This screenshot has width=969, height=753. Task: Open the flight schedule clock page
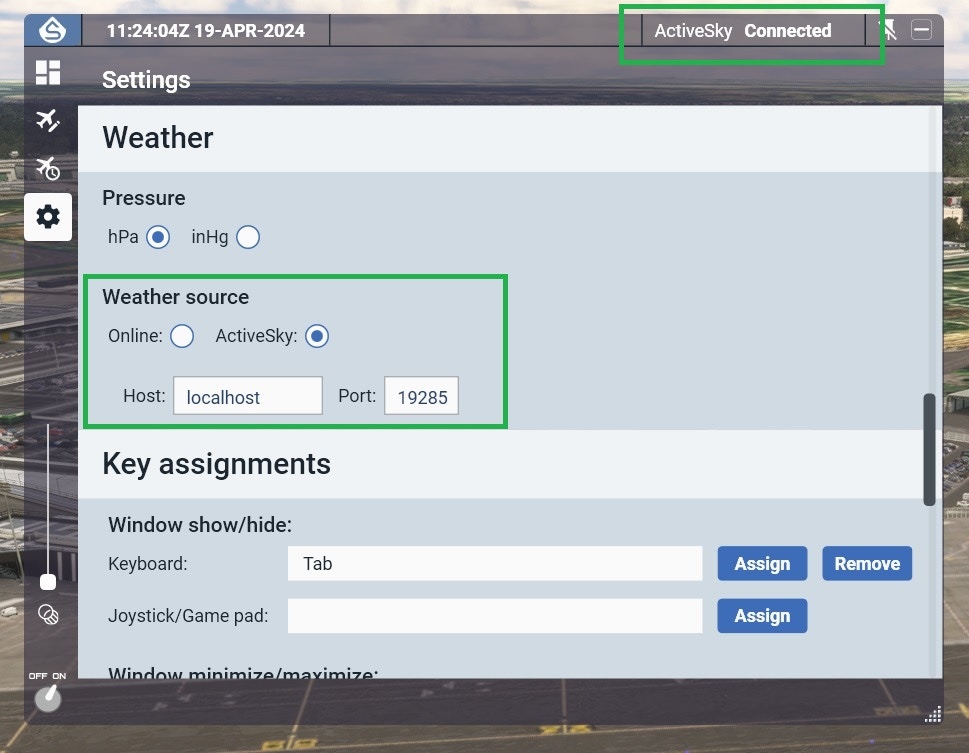tap(48, 168)
